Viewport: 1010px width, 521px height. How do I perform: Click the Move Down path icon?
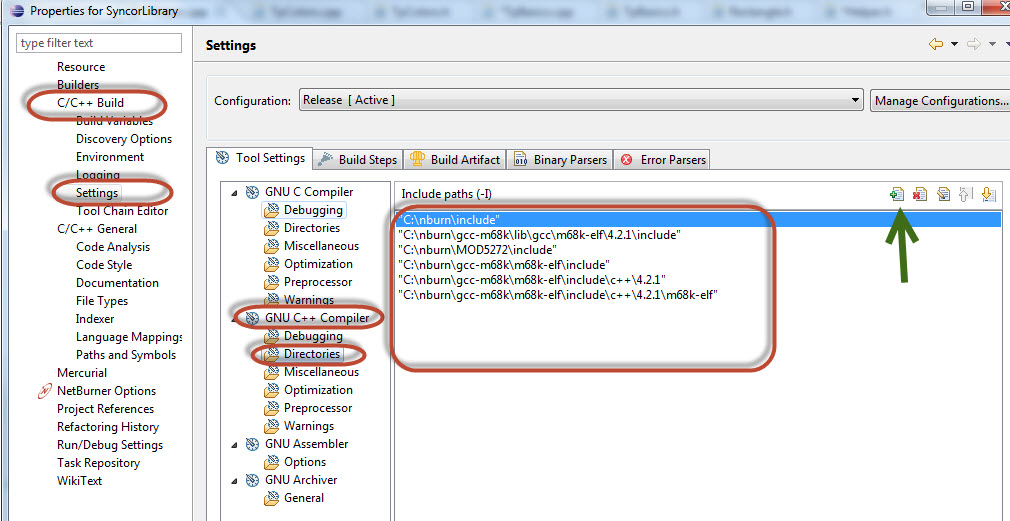989,194
